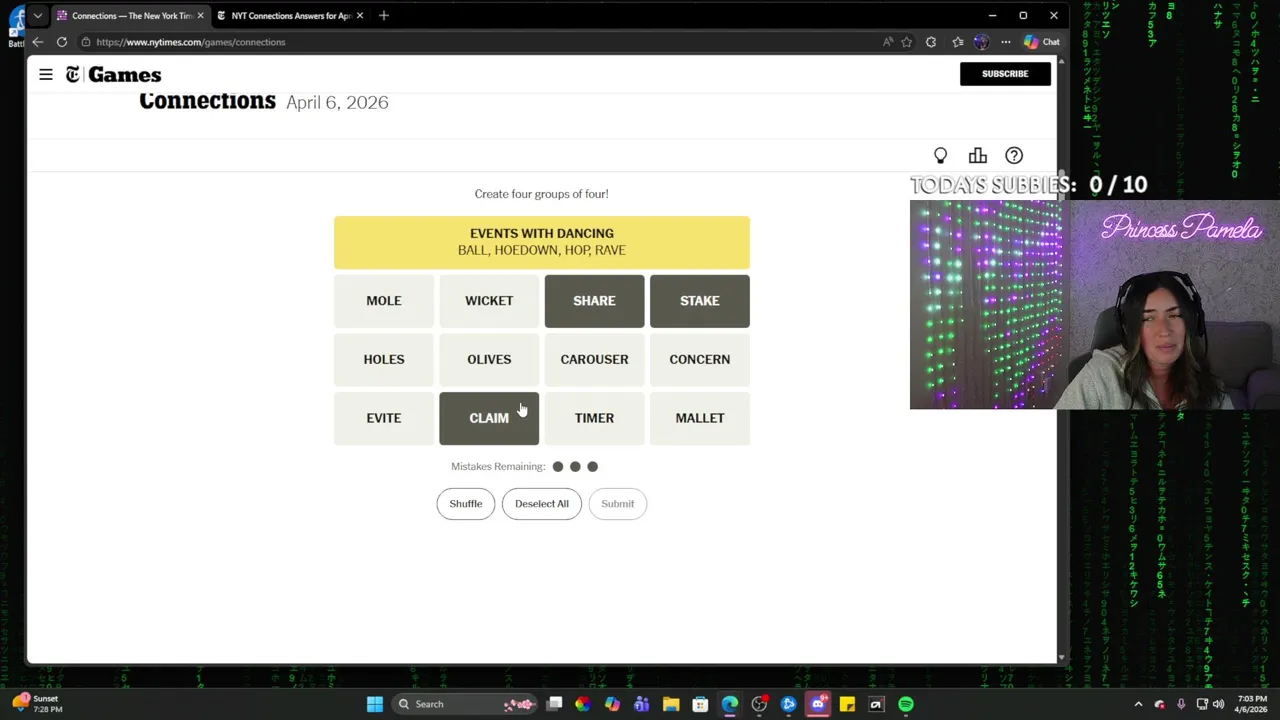Screen dimensions: 1280x720
Task: Open Spotify from the taskbar
Action: point(906,704)
